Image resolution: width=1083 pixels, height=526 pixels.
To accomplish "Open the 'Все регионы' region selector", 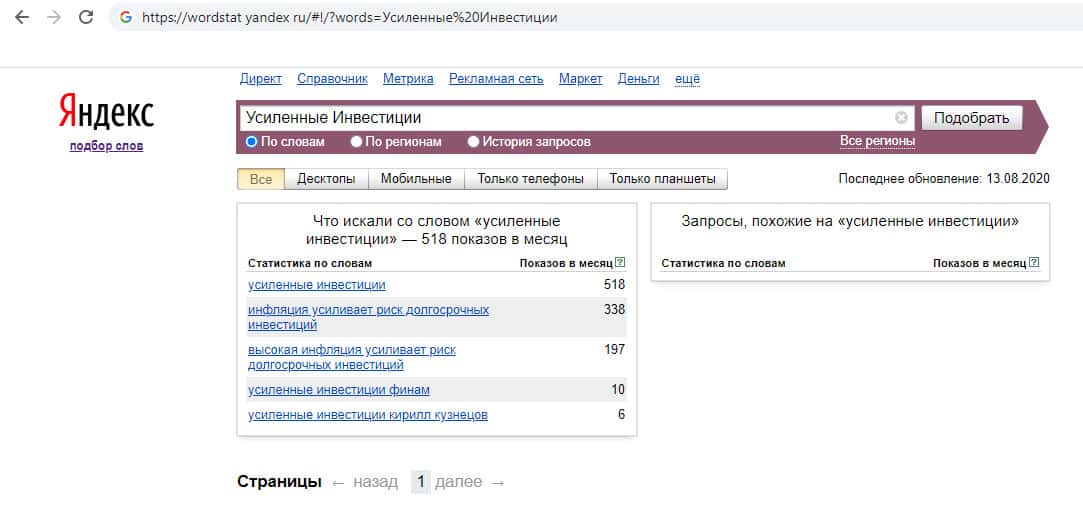I will tap(877, 141).
